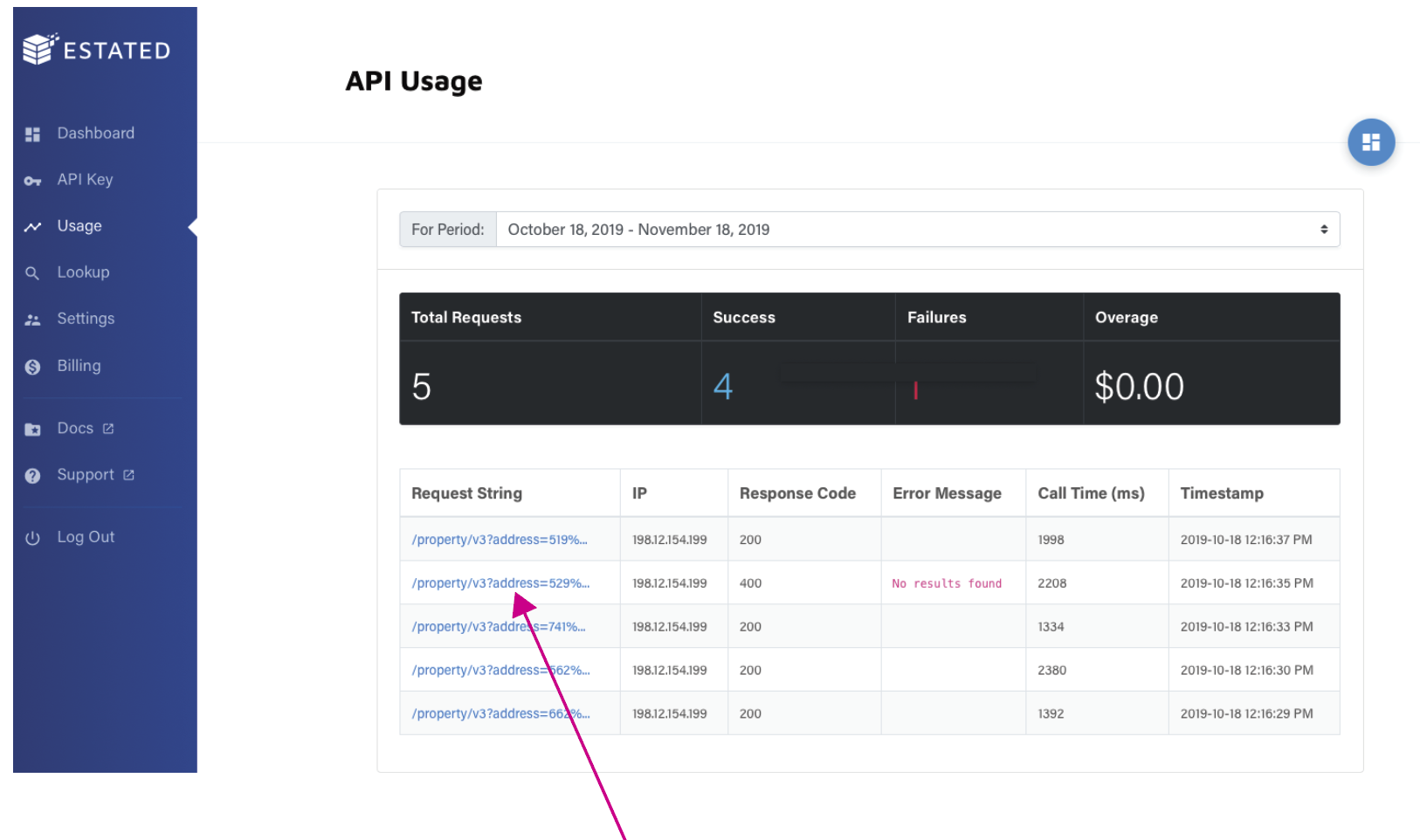The width and height of the screenshot is (1420, 840).
Task: Select Billing in the sidebar
Action: 79,366
